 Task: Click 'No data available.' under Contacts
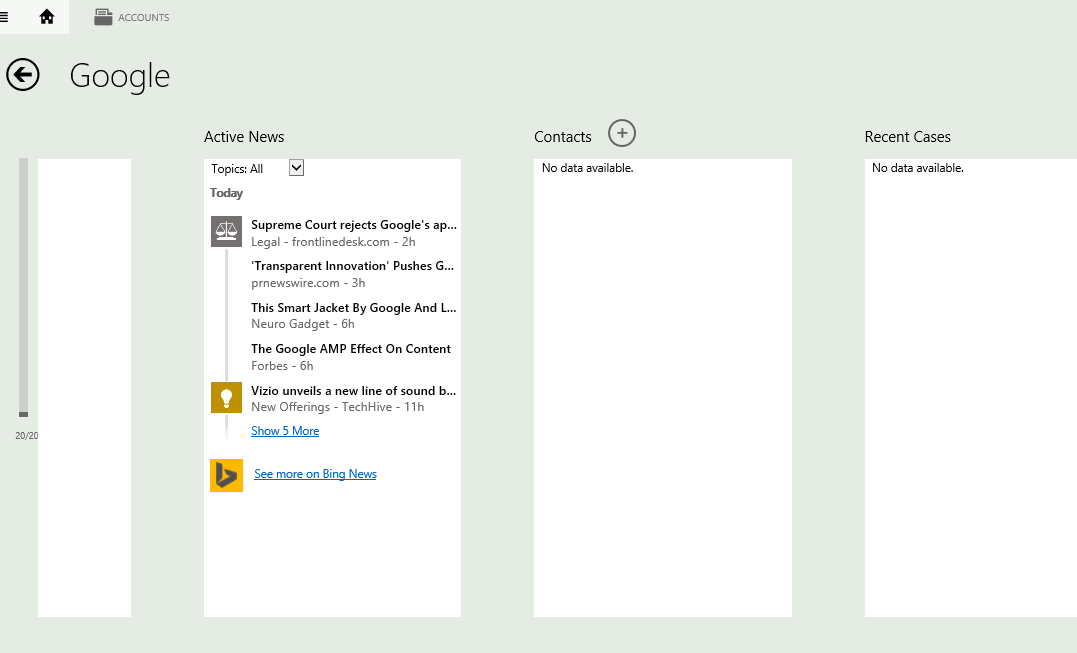coord(587,168)
